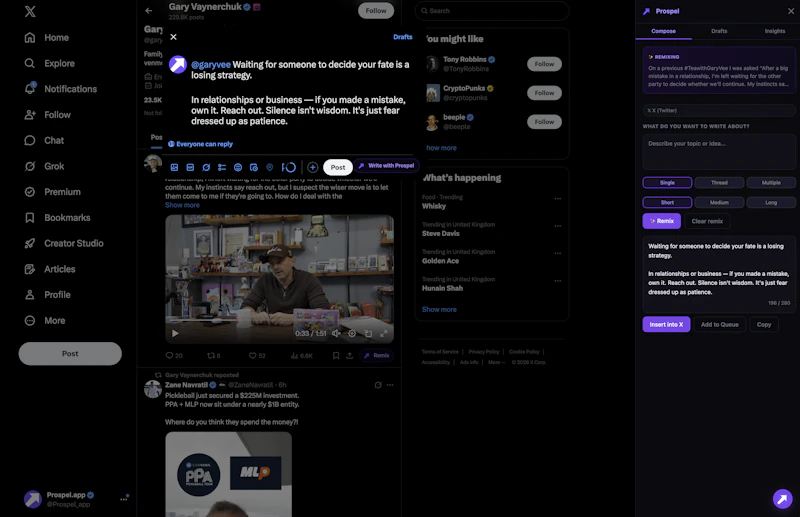Click the white Post button in composer
800x517 pixels.
pos(338,167)
